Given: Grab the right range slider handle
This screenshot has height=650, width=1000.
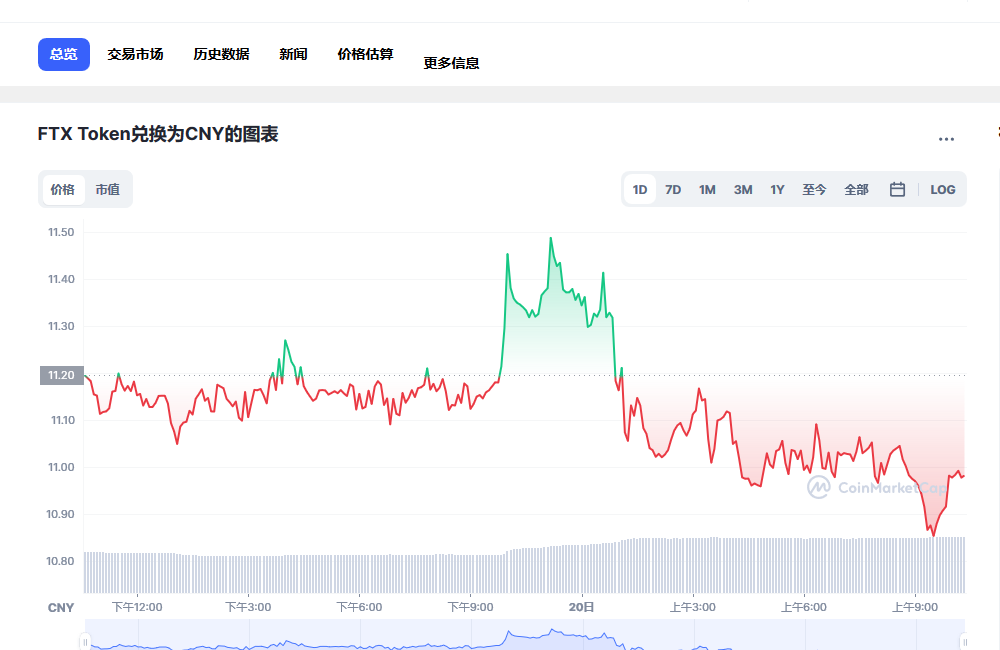Looking at the screenshot, I should [964, 642].
